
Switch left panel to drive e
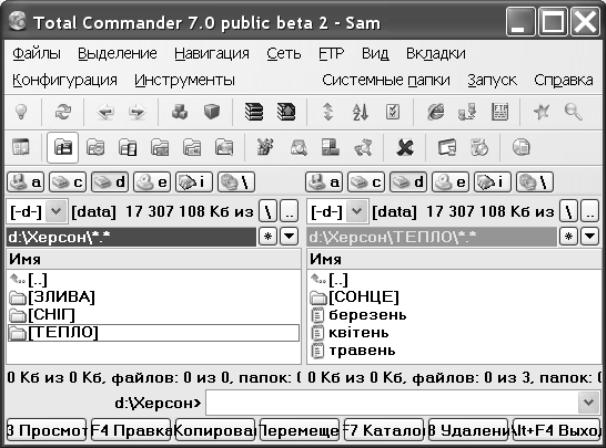coord(152,182)
